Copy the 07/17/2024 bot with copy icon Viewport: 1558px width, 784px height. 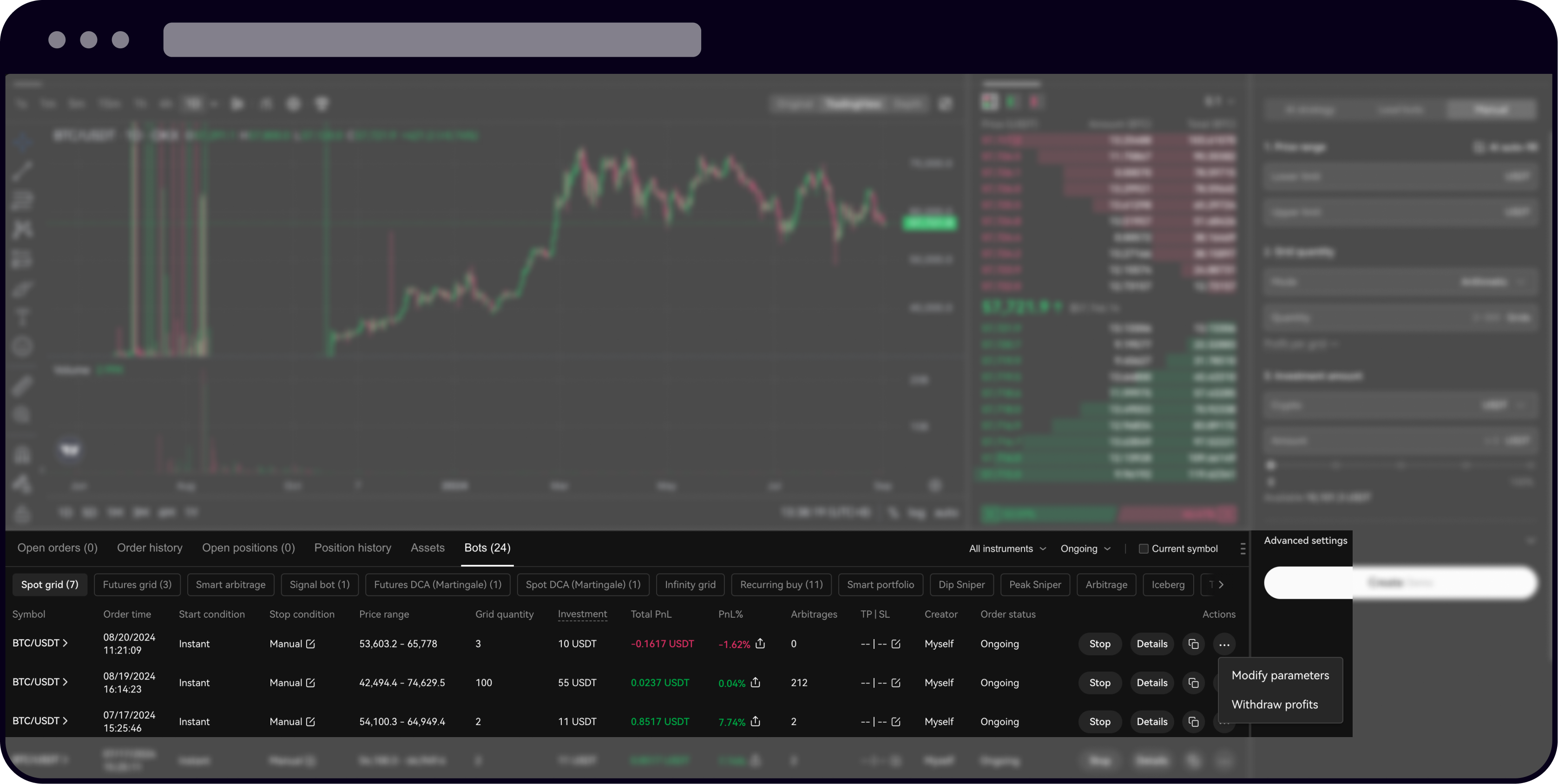point(1193,721)
